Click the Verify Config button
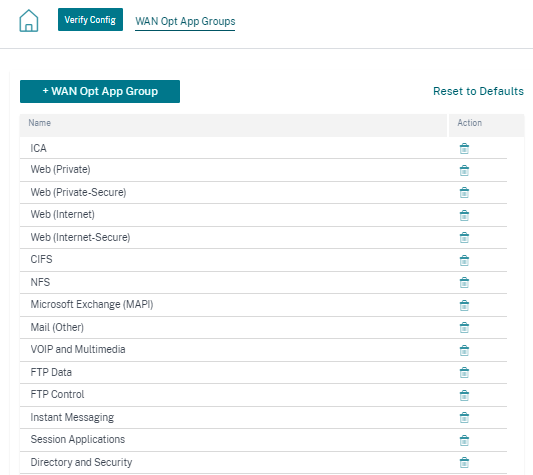Screen dimensions: 533x475 tap(90, 20)
